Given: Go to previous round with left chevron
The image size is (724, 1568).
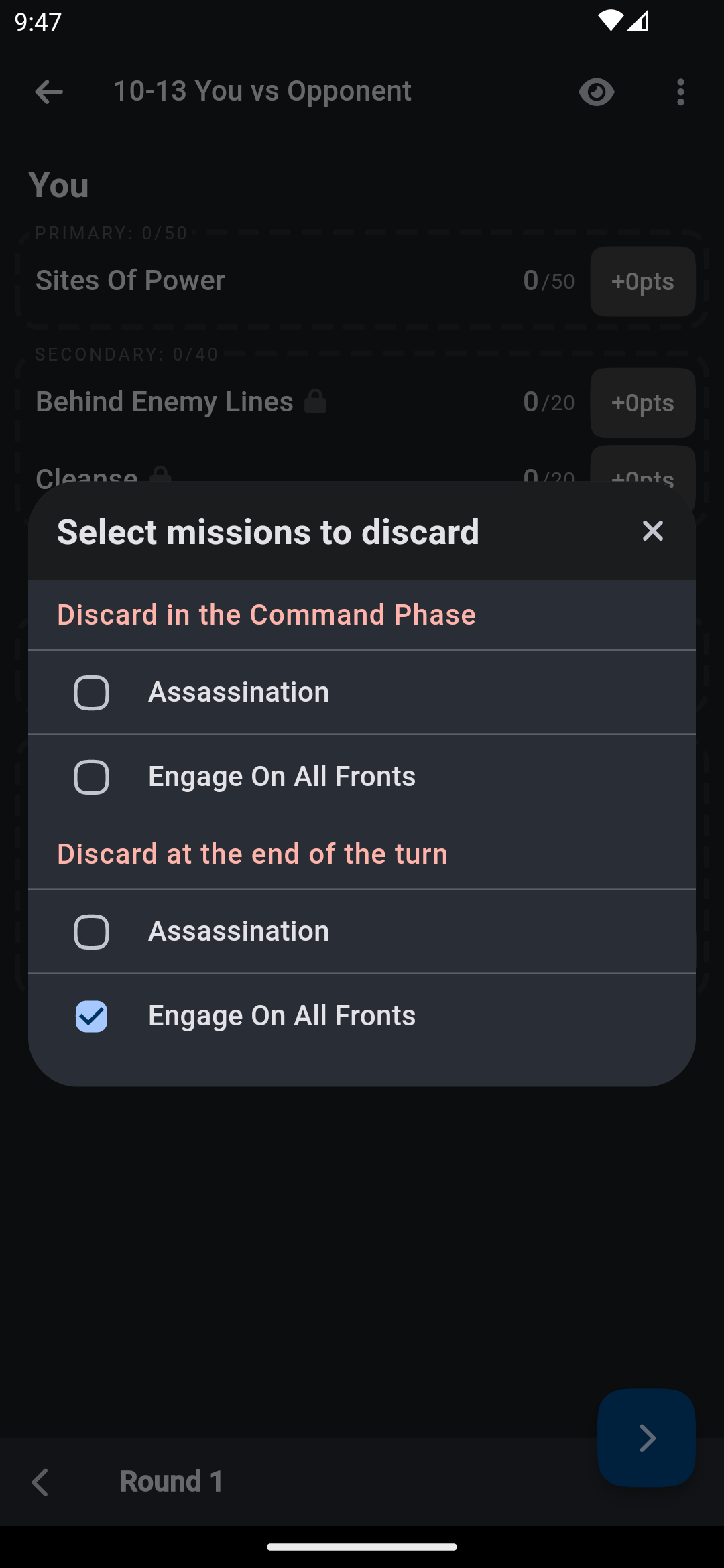Looking at the screenshot, I should (x=40, y=1482).
